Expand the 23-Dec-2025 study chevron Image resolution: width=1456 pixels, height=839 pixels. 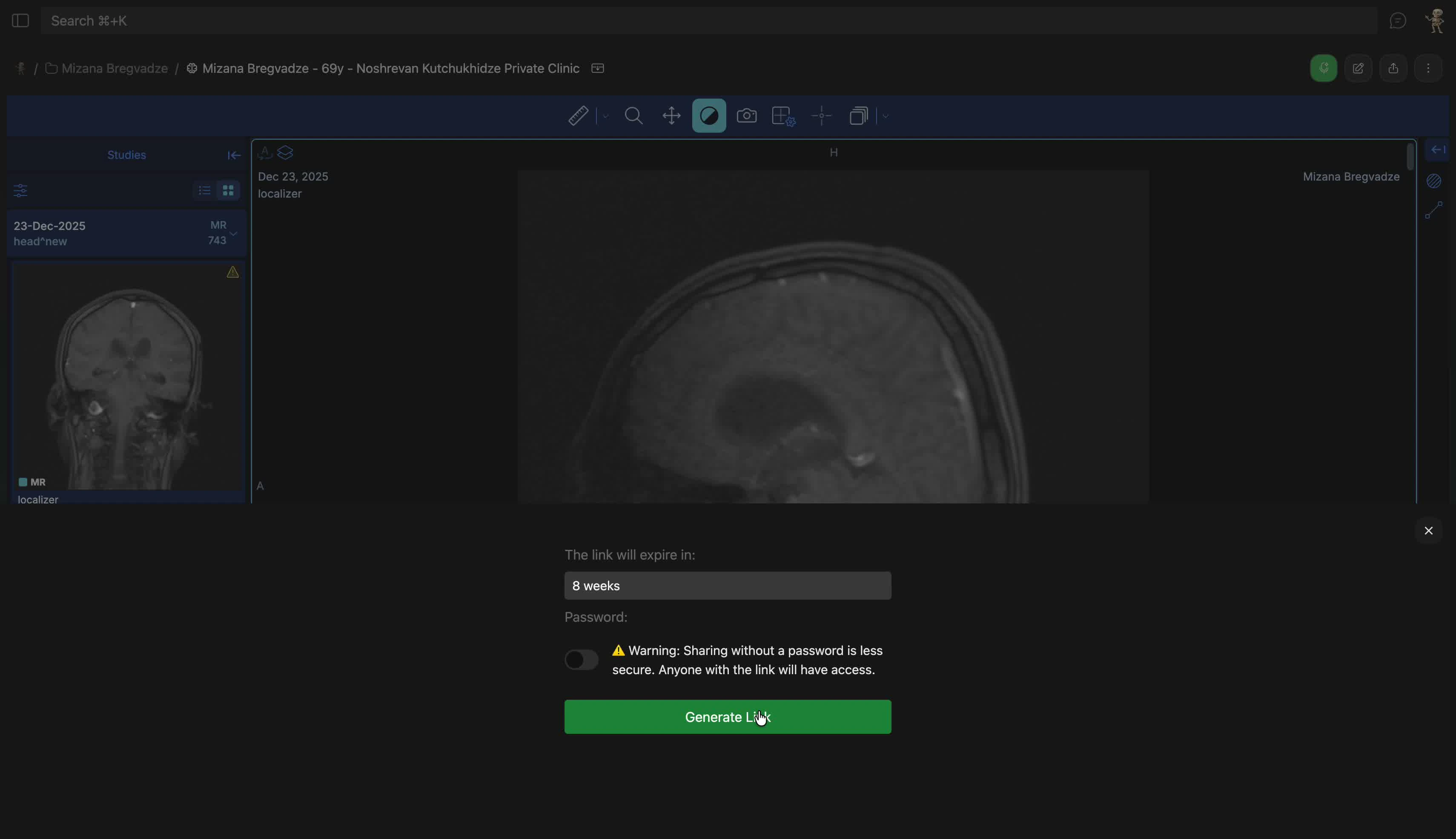[234, 233]
